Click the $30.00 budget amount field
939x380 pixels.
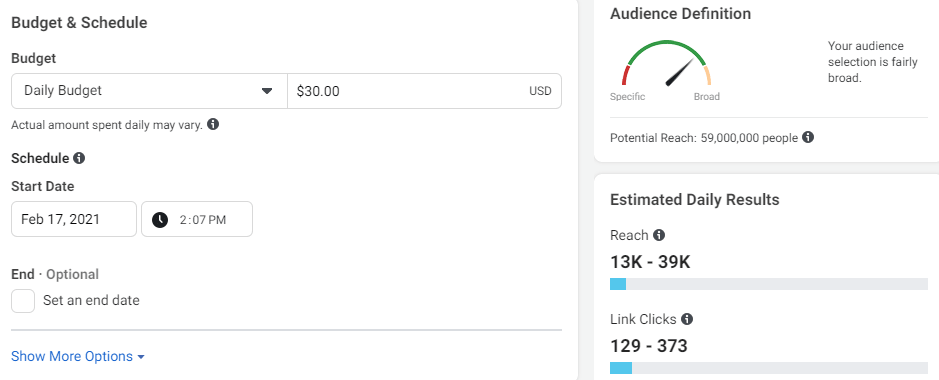[425, 91]
